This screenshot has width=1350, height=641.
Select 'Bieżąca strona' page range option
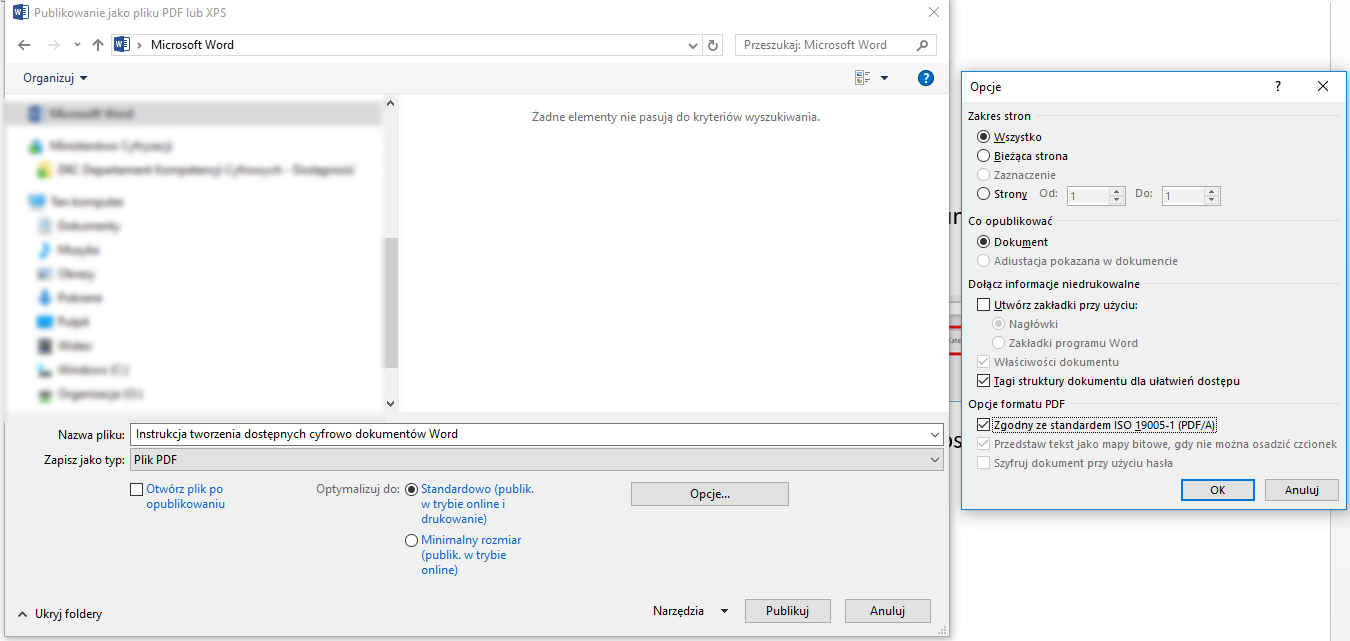[x=983, y=156]
